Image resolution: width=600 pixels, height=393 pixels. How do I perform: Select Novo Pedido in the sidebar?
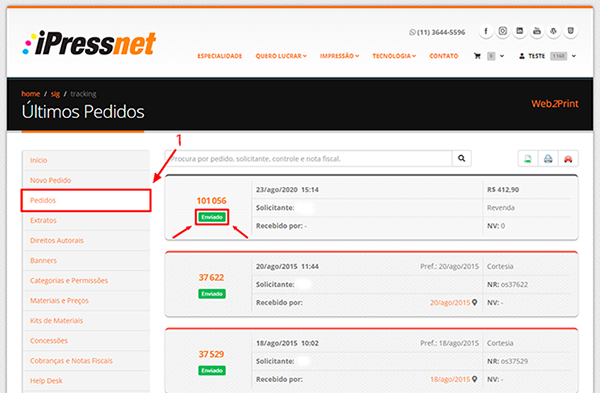pyautogui.click(x=86, y=180)
